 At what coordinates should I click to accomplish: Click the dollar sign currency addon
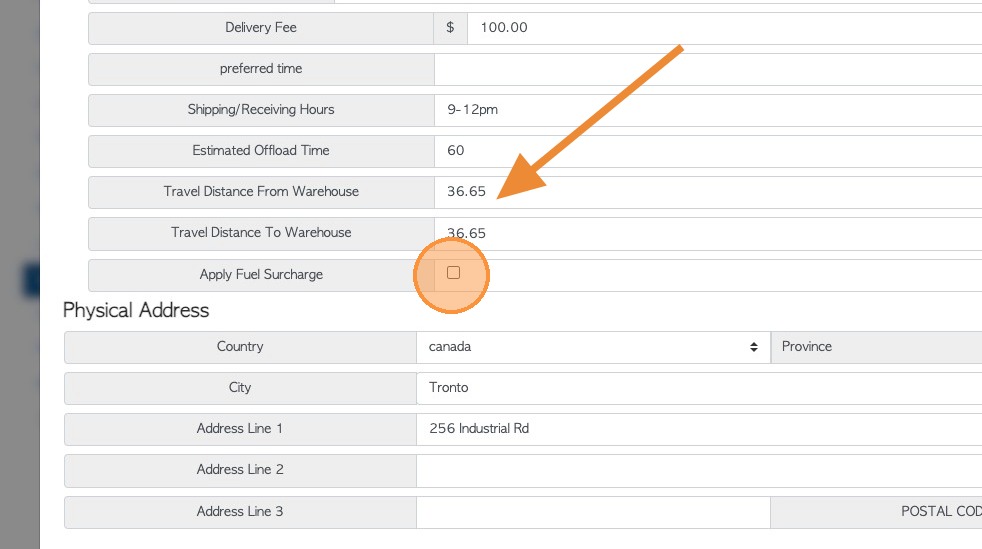point(450,28)
